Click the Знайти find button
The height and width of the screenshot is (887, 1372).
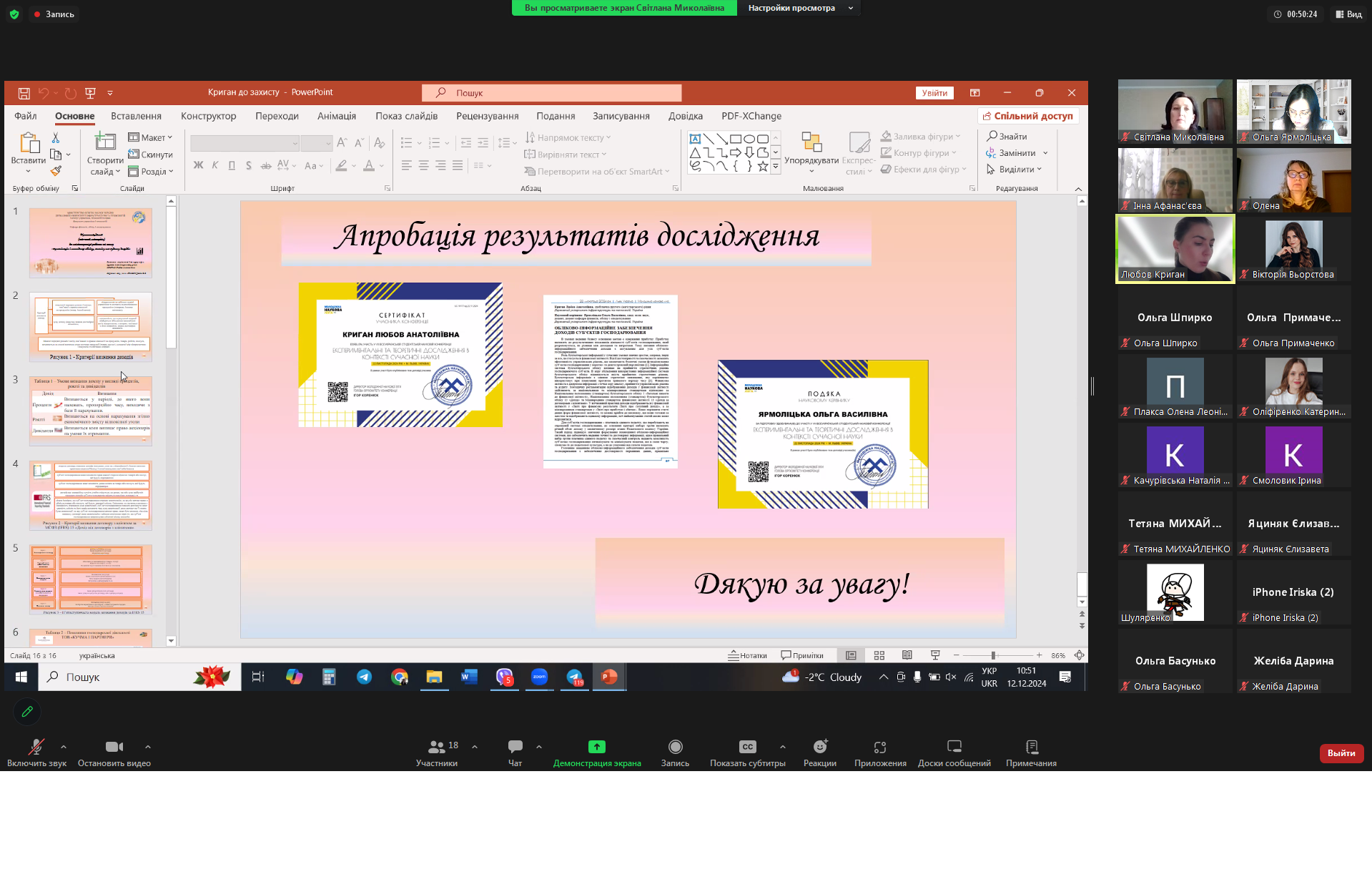pyautogui.click(x=1007, y=136)
